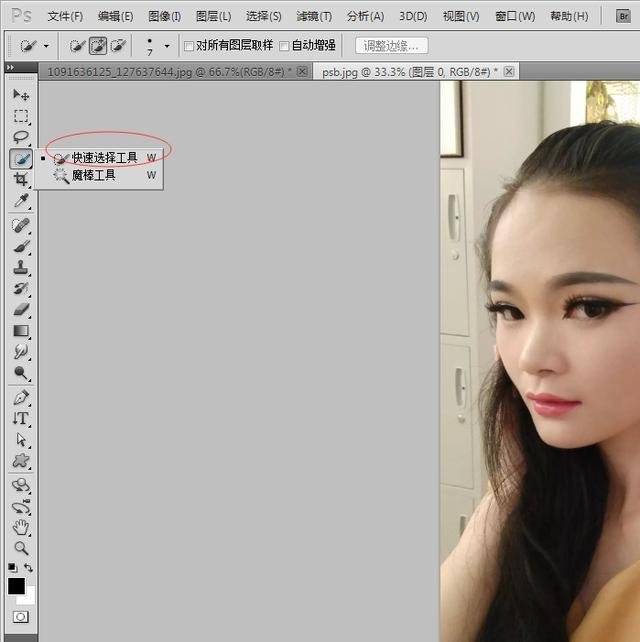Enable 对所有图层取样 checkbox
640x642 pixels.
[189, 46]
